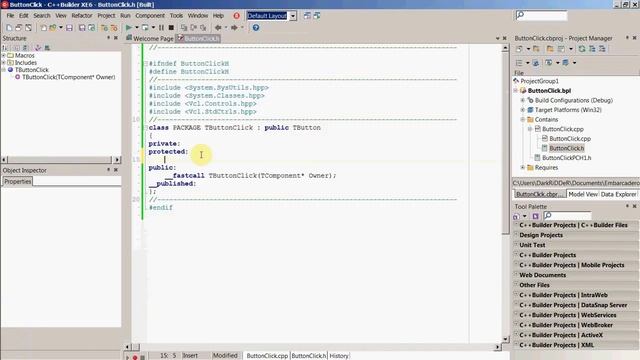Open the Run button dropdown arrow
The image size is (640, 360).
[137, 28]
